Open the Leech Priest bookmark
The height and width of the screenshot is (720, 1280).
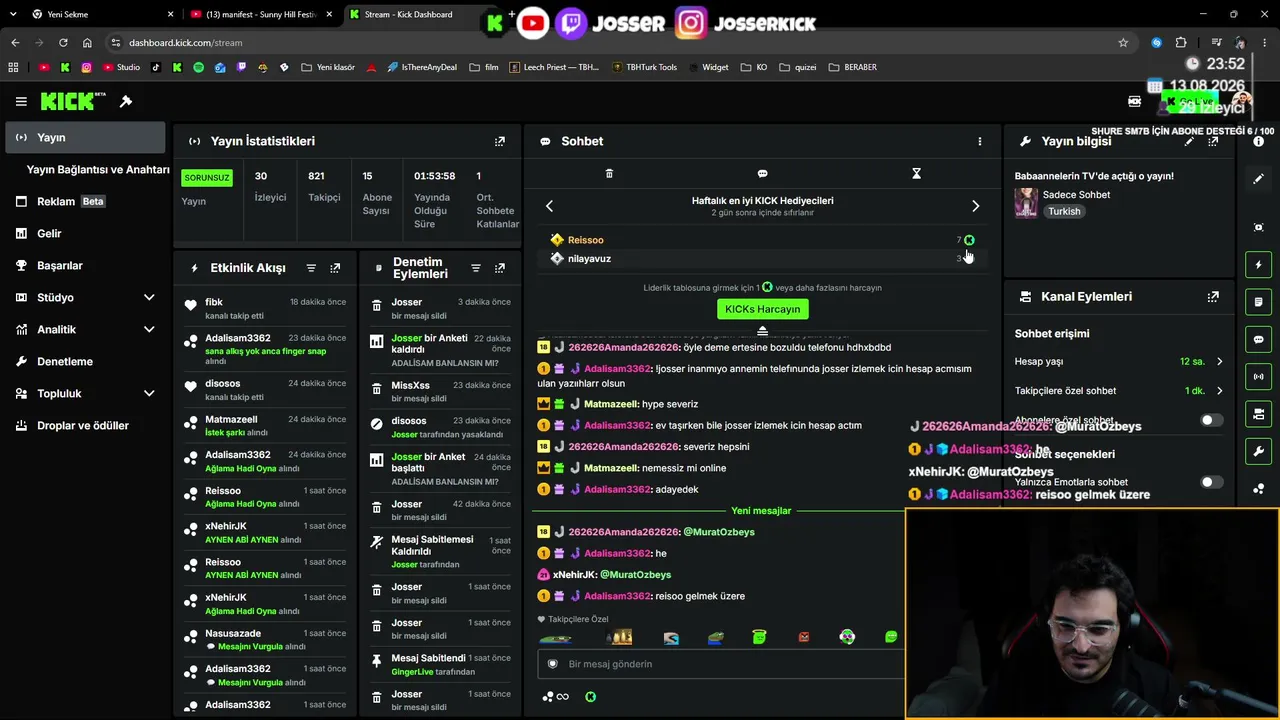553,67
